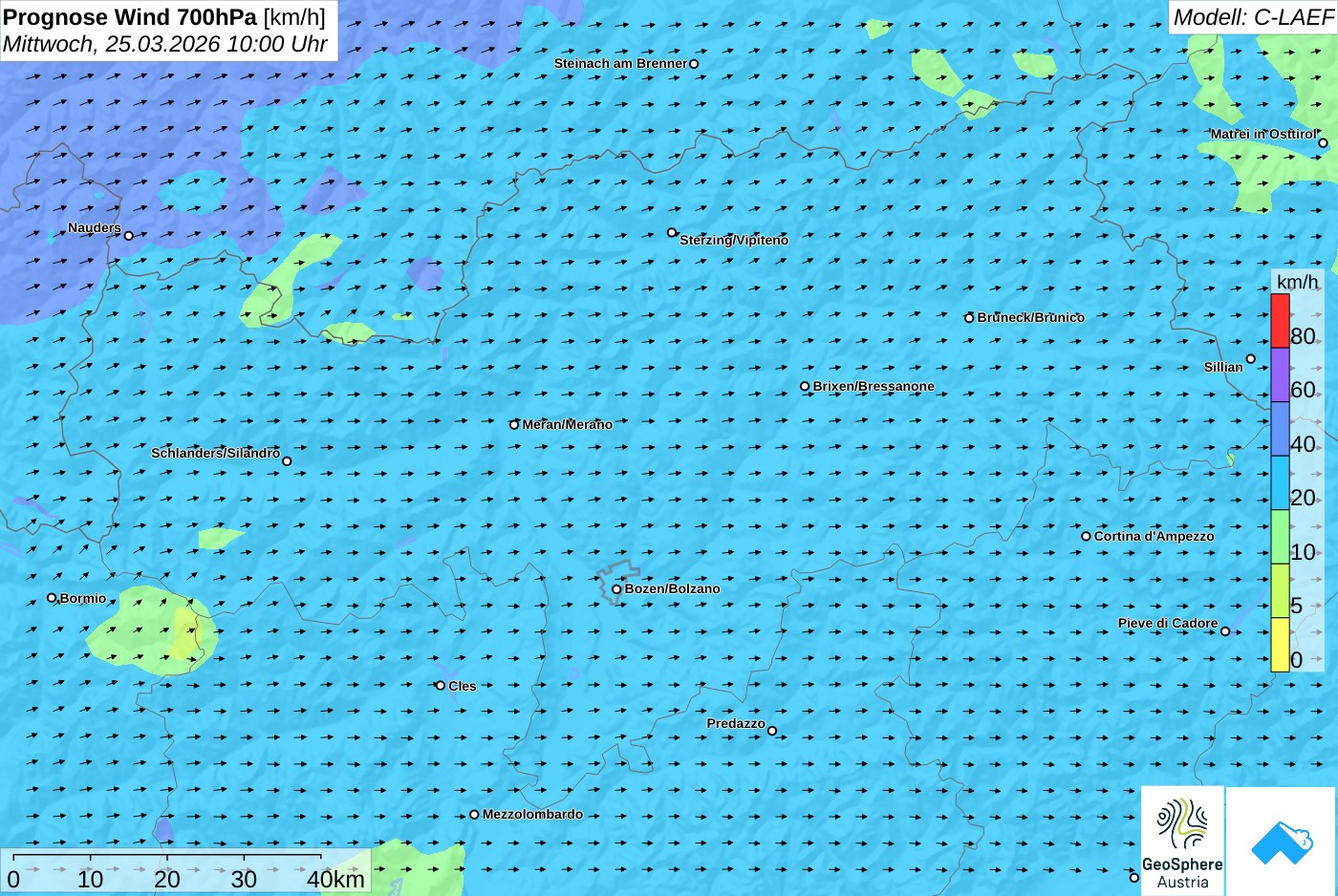Click the purple 60 km/h legend color
The width and height of the screenshot is (1338, 896).
point(1280,374)
